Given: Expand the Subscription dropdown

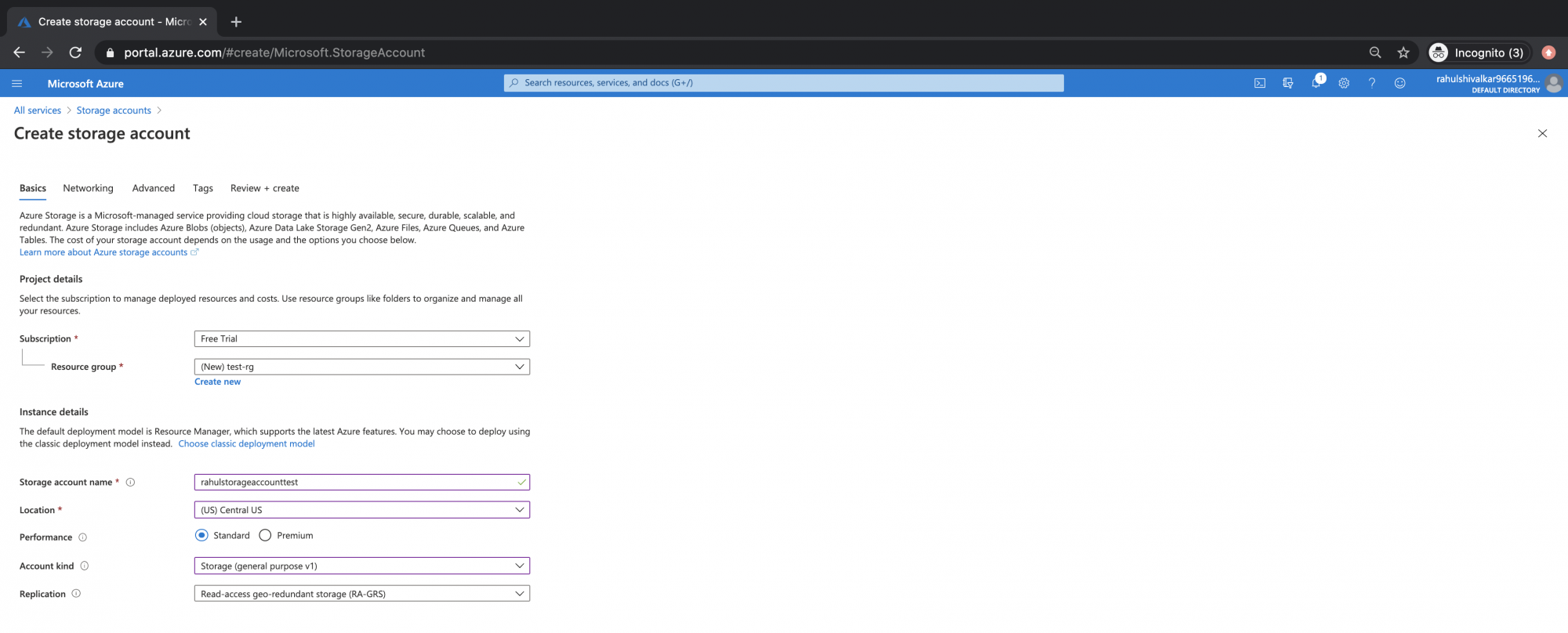Looking at the screenshot, I should [362, 338].
